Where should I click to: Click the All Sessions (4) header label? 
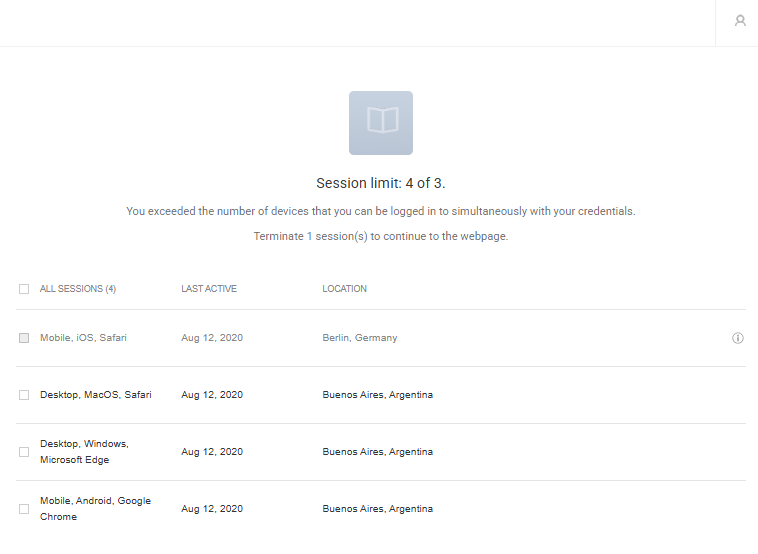coord(78,289)
